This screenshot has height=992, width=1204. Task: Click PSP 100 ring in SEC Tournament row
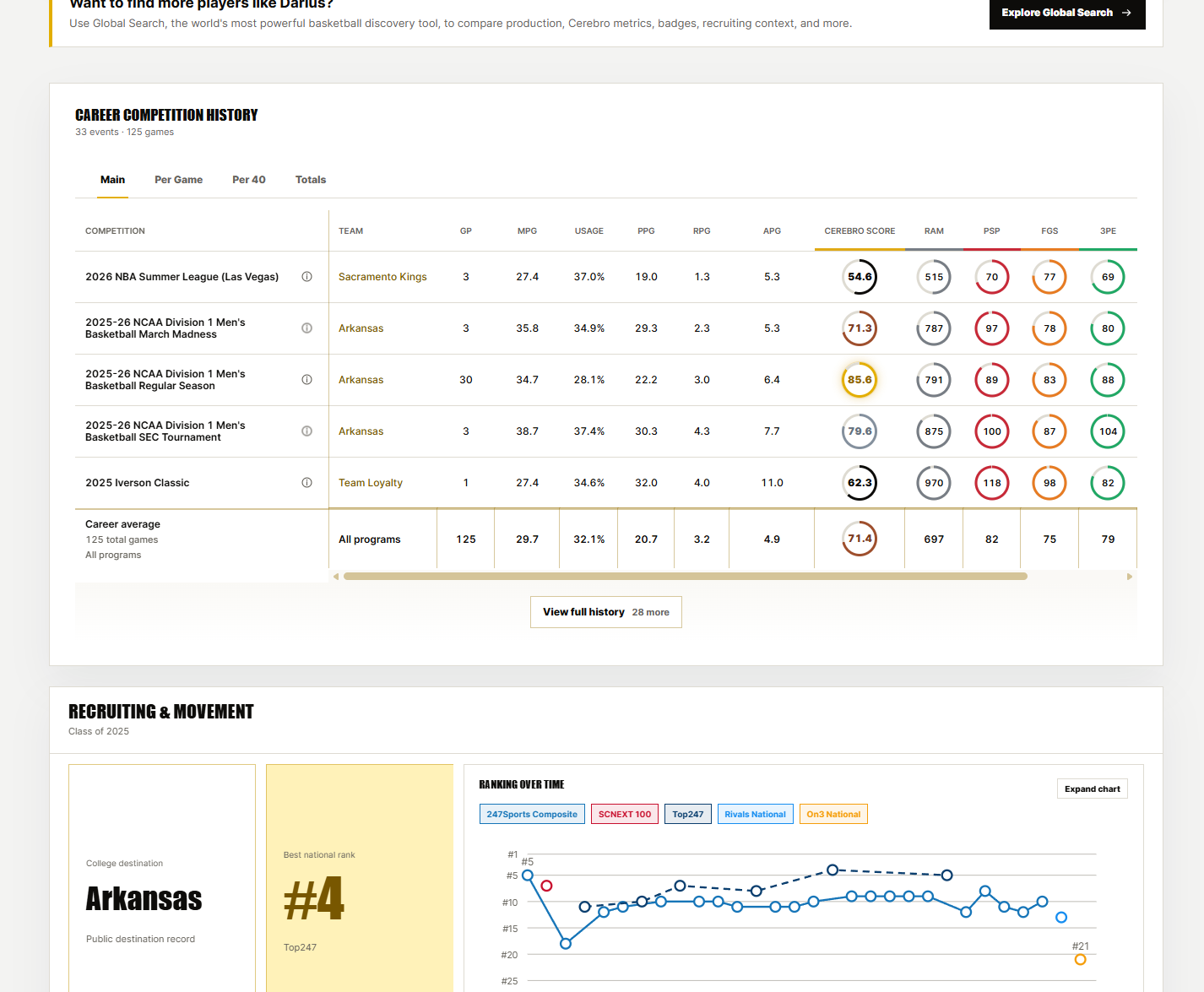[992, 431]
